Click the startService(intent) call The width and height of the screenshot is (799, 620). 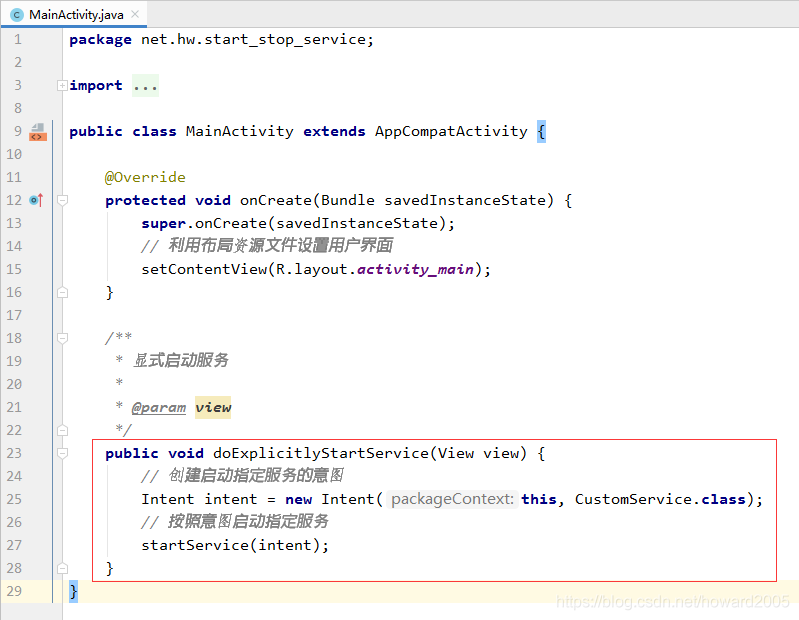(235, 545)
